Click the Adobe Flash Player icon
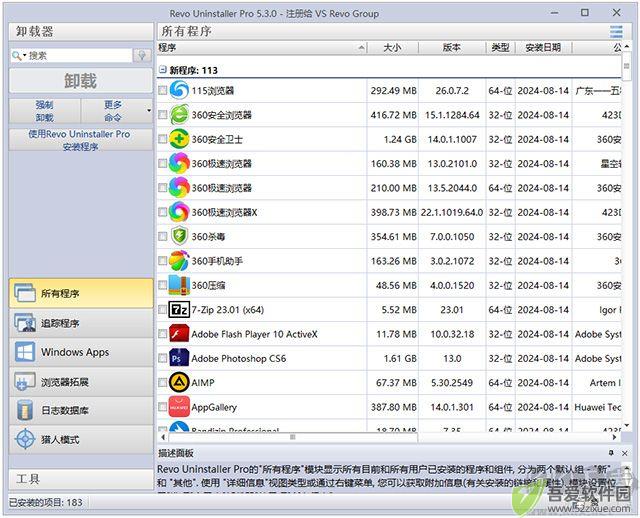Viewport: 640px width, 518px height. (x=179, y=334)
